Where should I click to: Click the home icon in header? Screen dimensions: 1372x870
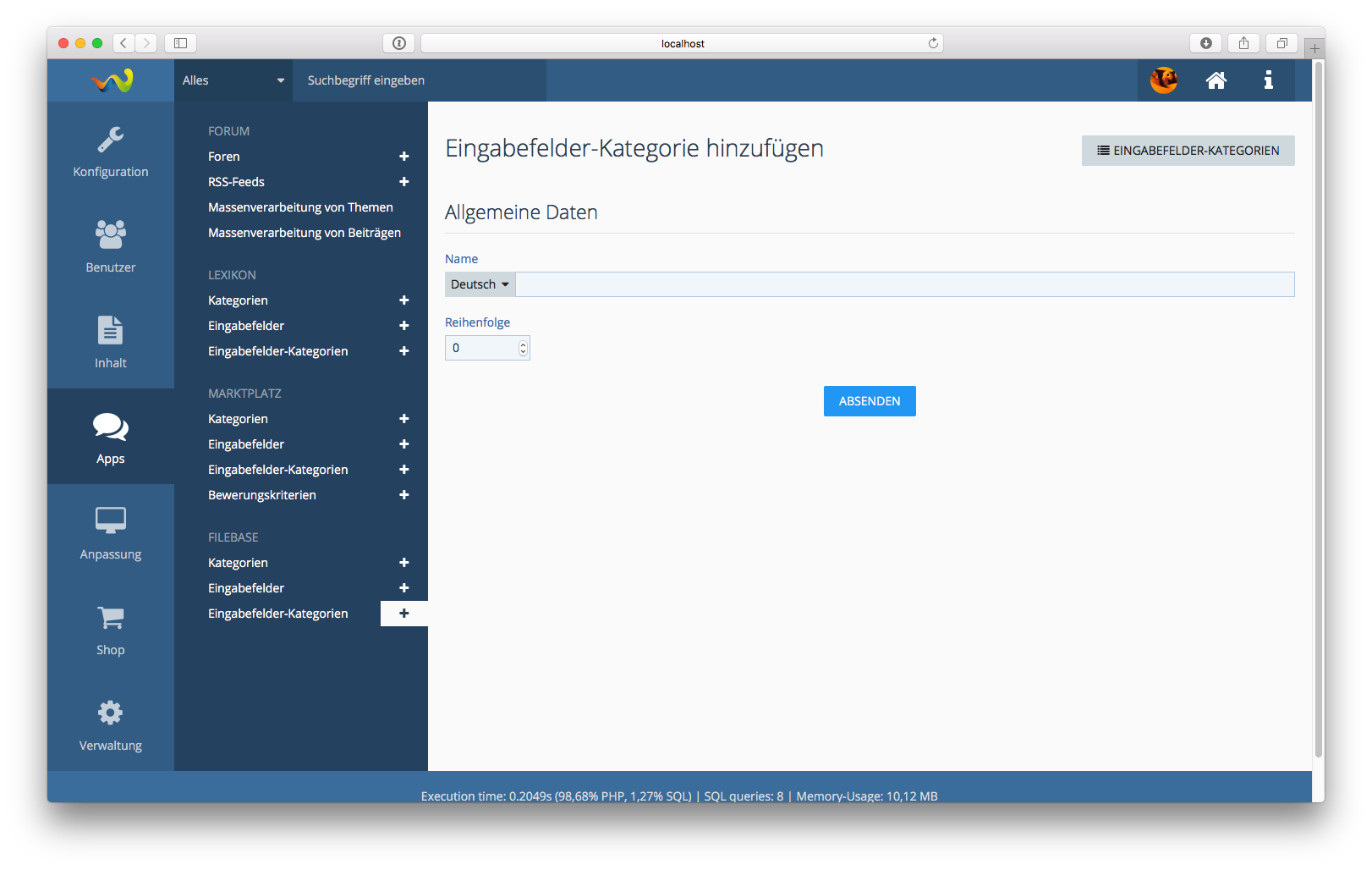tap(1216, 80)
